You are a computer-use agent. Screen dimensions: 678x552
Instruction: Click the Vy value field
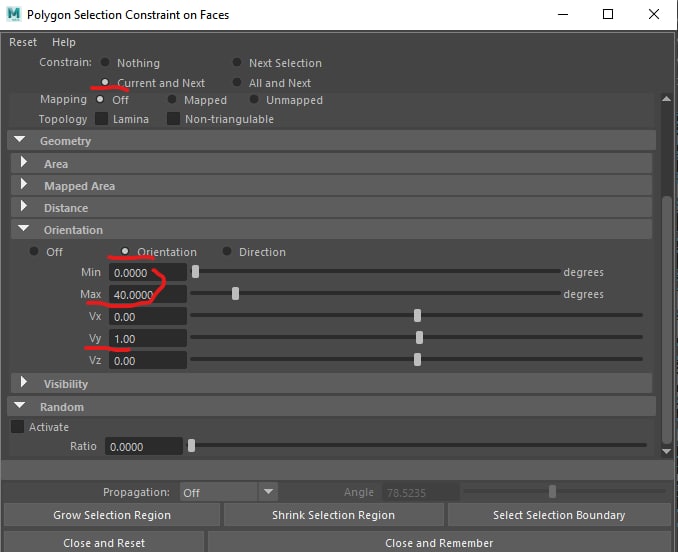147,339
